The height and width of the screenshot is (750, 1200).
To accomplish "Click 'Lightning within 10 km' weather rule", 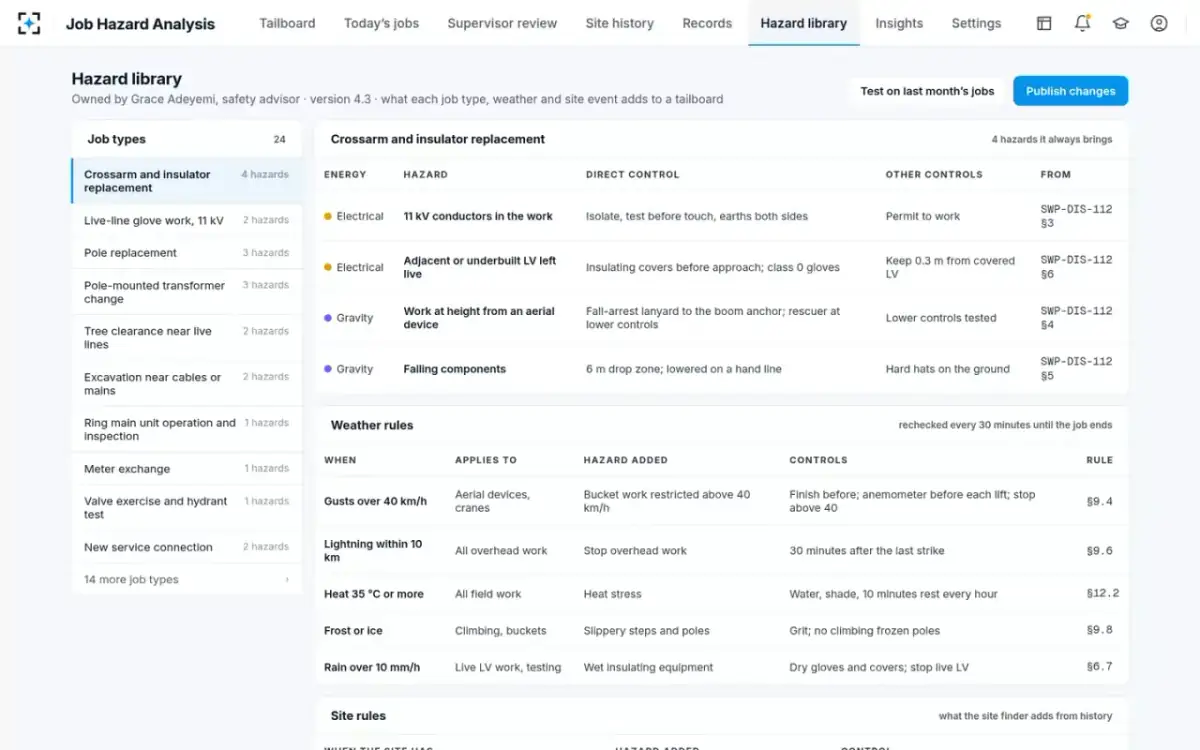I will pyautogui.click(x=373, y=551).
